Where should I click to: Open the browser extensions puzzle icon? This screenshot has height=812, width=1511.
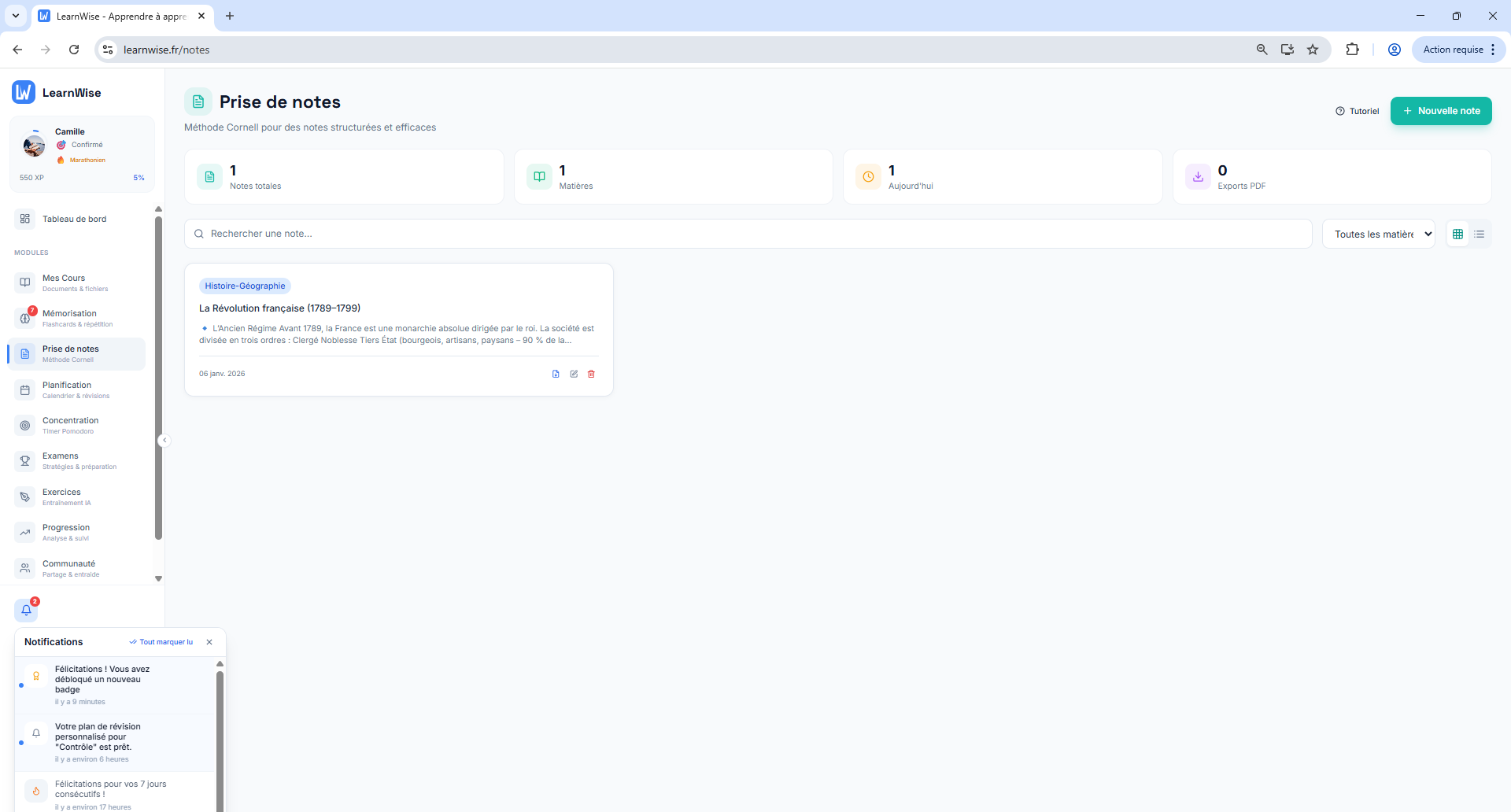[x=1352, y=50]
